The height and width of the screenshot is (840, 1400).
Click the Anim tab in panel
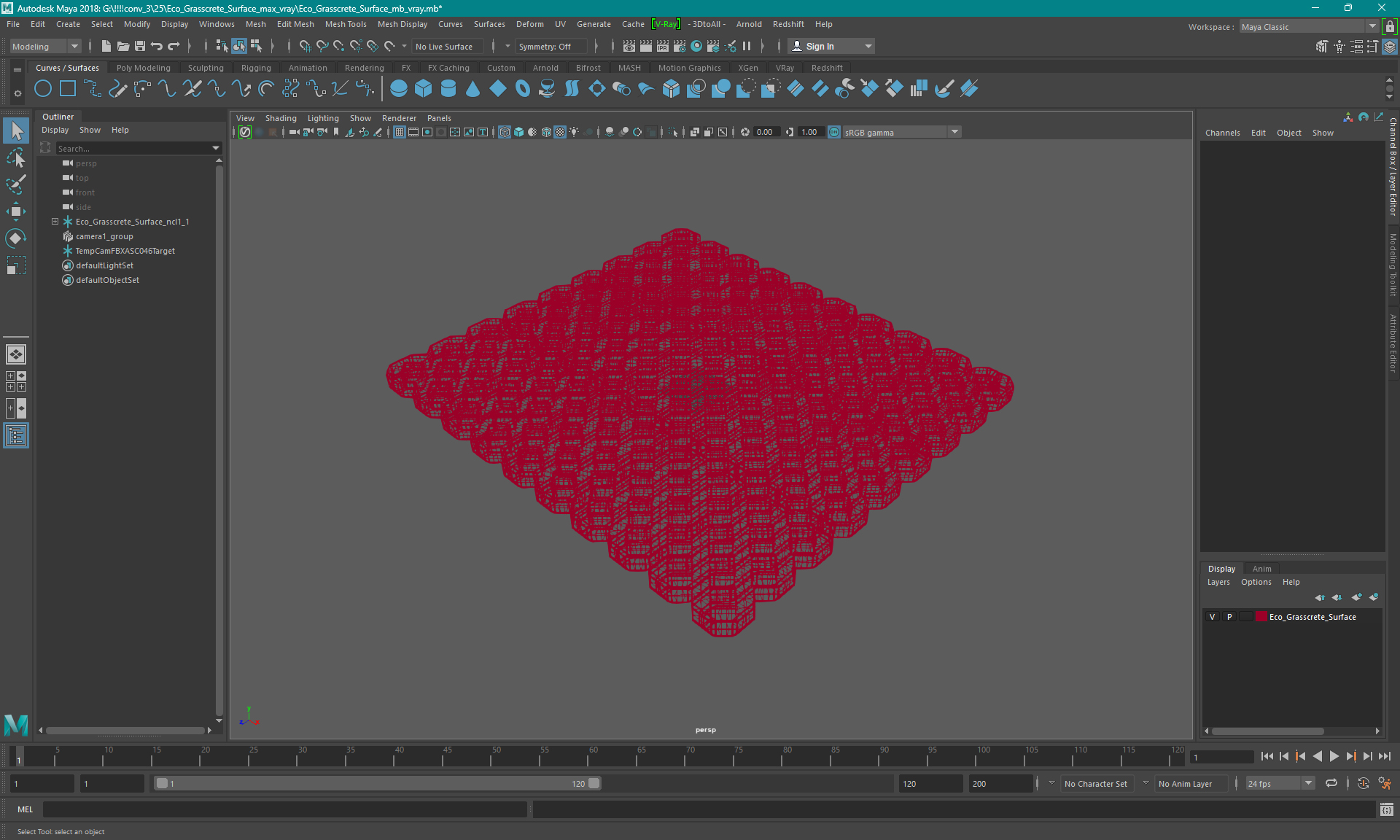(x=1261, y=568)
